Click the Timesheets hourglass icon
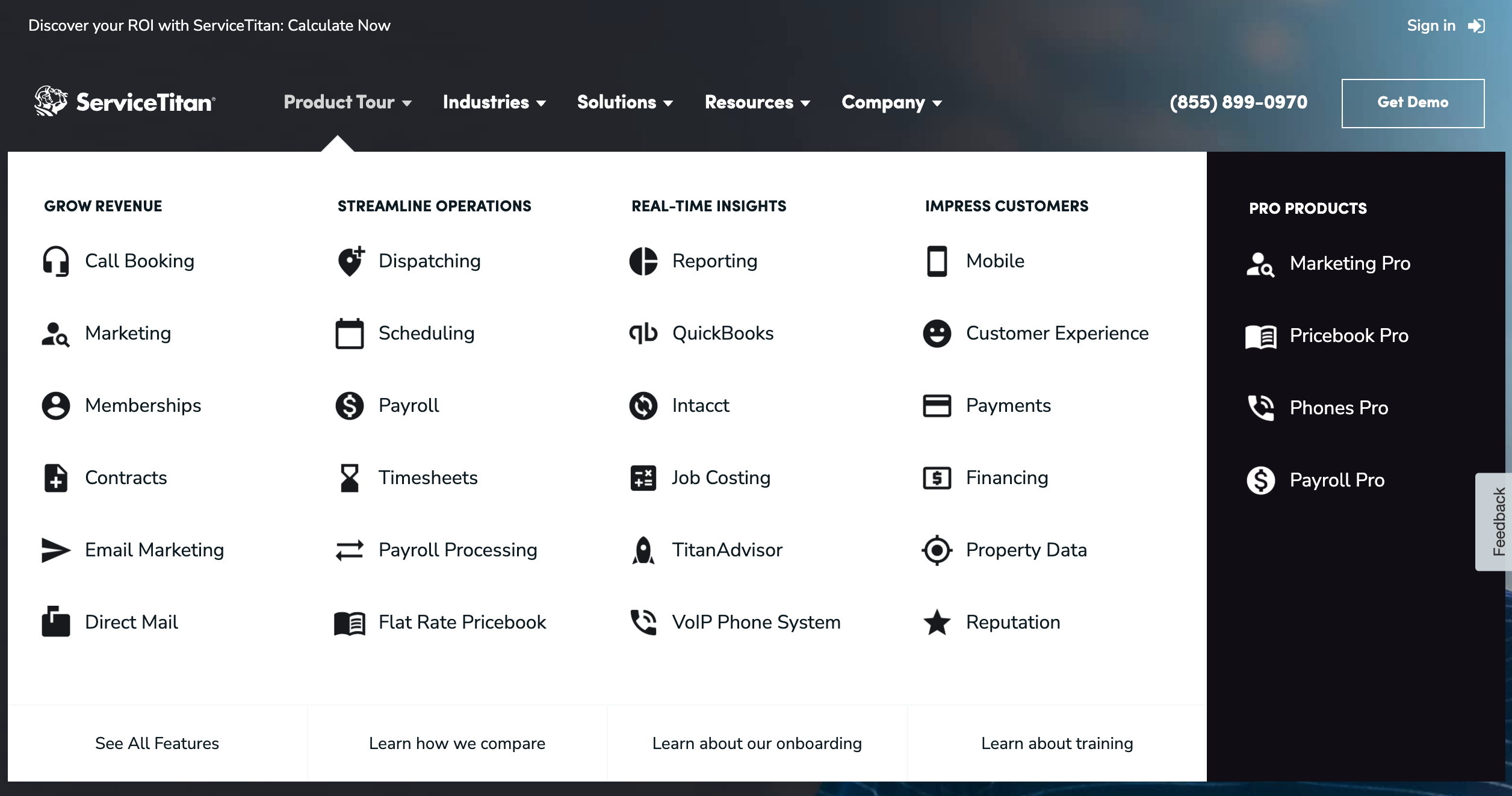Screen dimensions: 1512x796 (x=350, y=478)
